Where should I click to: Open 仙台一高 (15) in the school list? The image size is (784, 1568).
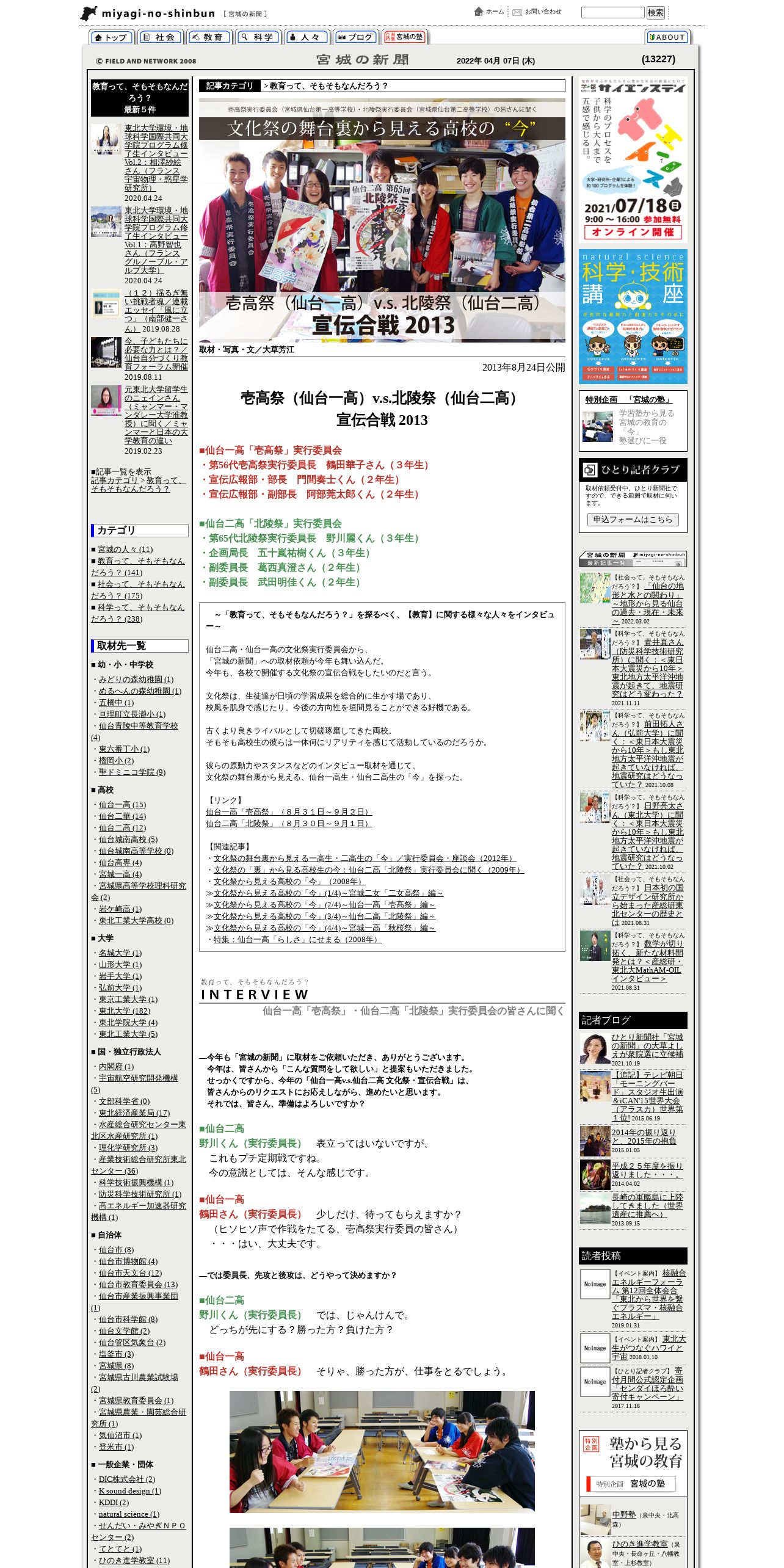tap(122, 805)
